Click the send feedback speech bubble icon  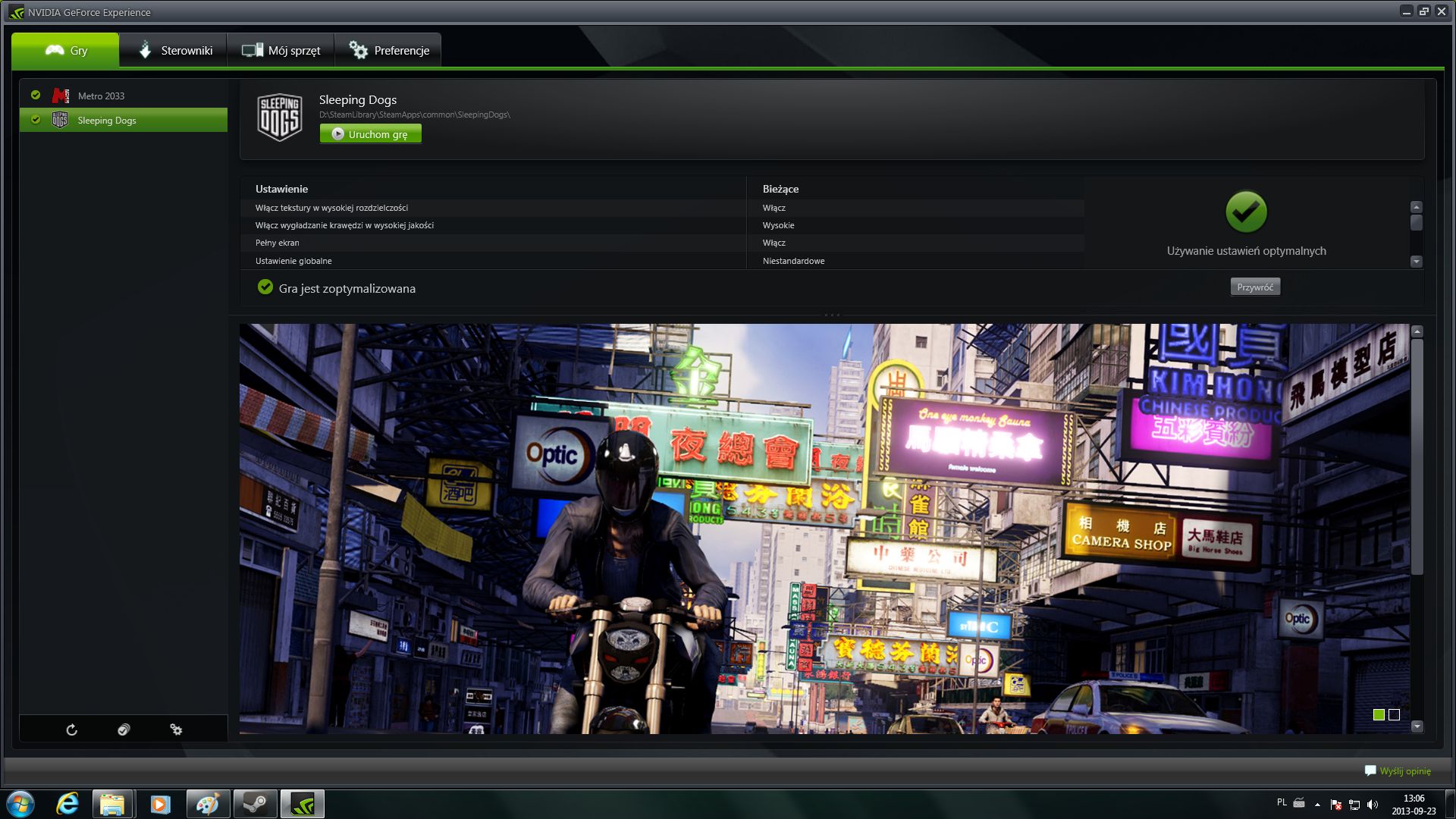click(x=1370, y=770)
